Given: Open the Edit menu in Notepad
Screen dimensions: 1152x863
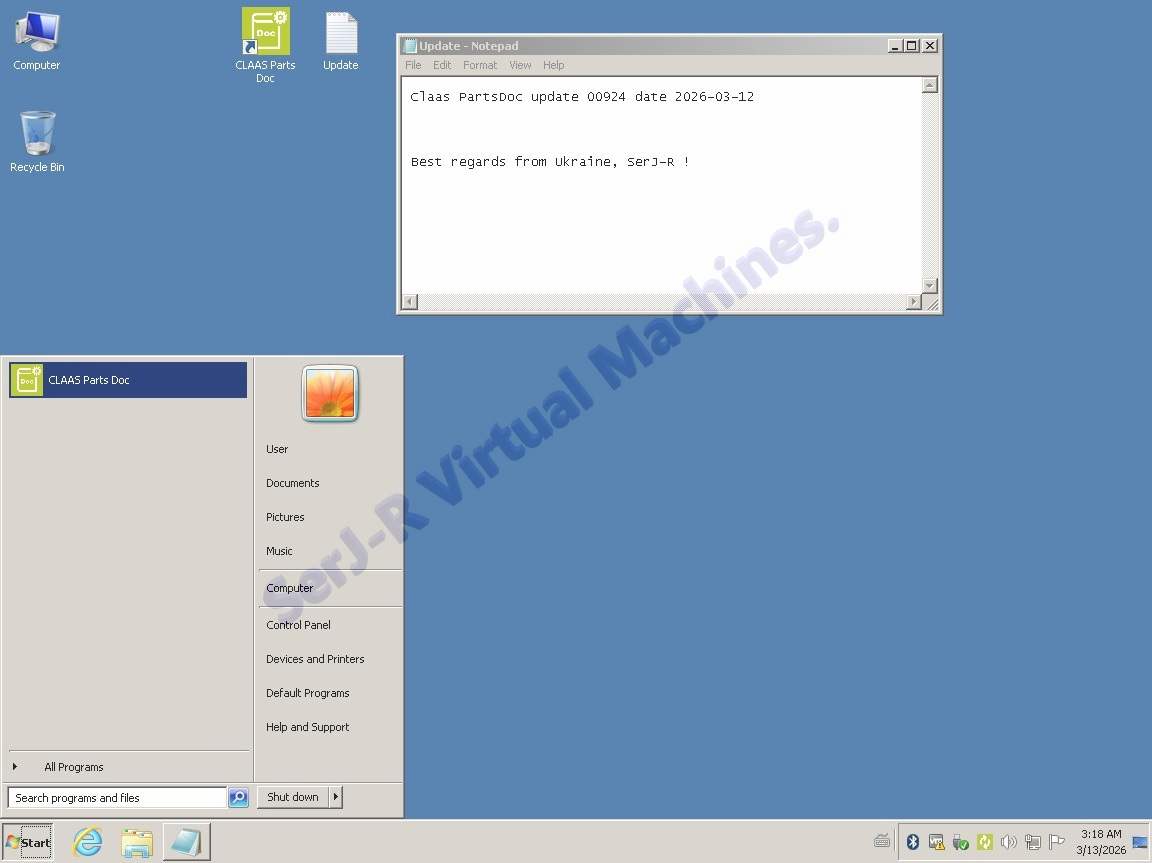Looking at the screenshot, I should [441, 65].
